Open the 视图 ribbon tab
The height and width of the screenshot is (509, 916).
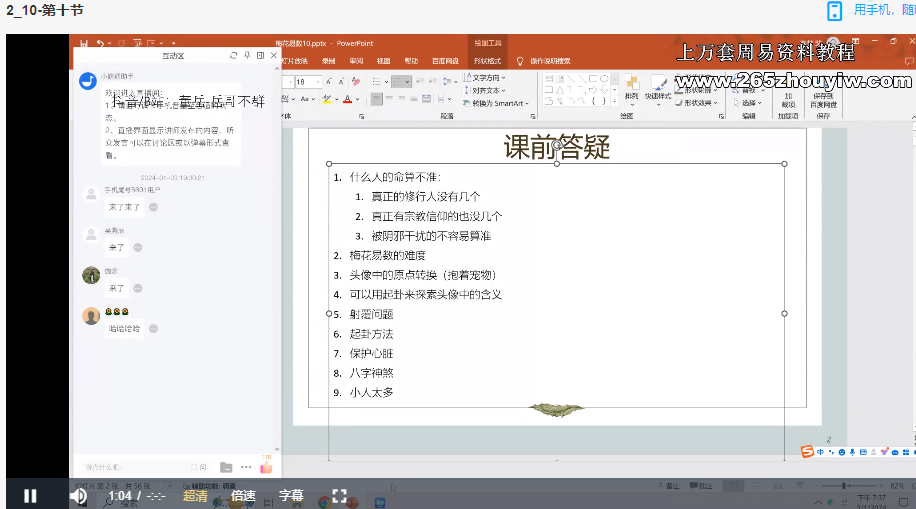[x=383, y=61]
